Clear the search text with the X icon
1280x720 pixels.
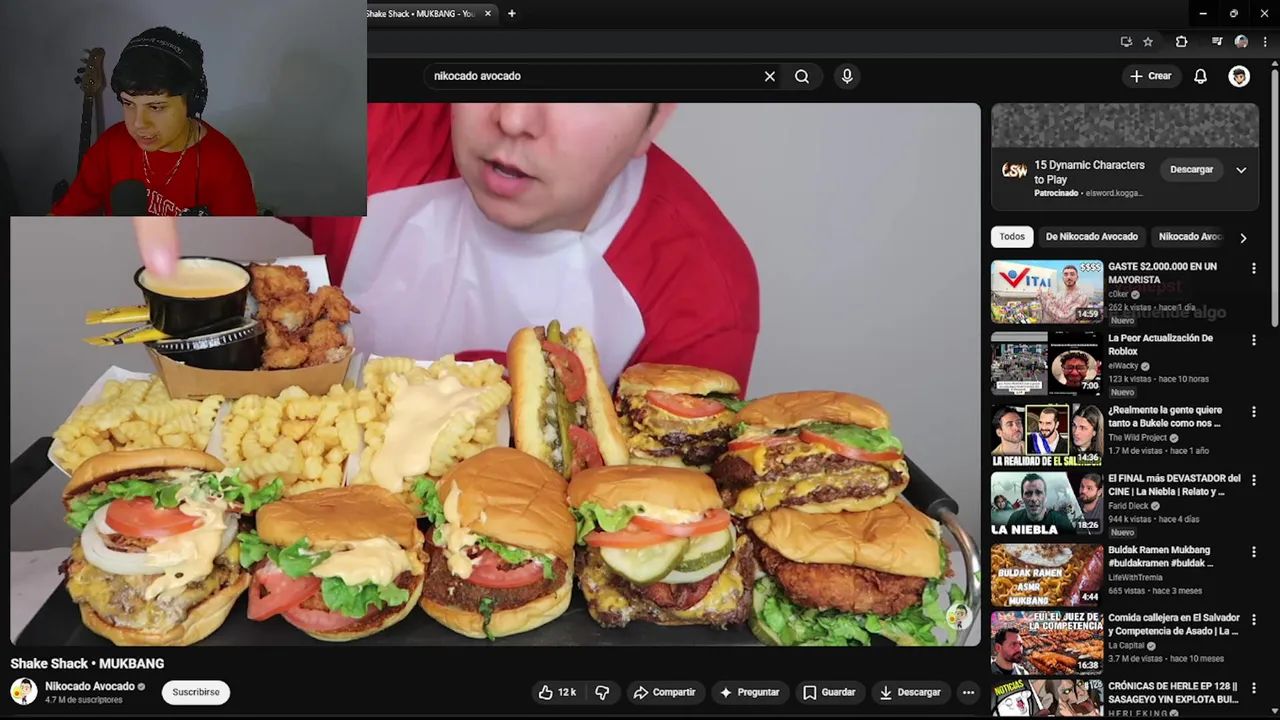[x=770, y=76]
